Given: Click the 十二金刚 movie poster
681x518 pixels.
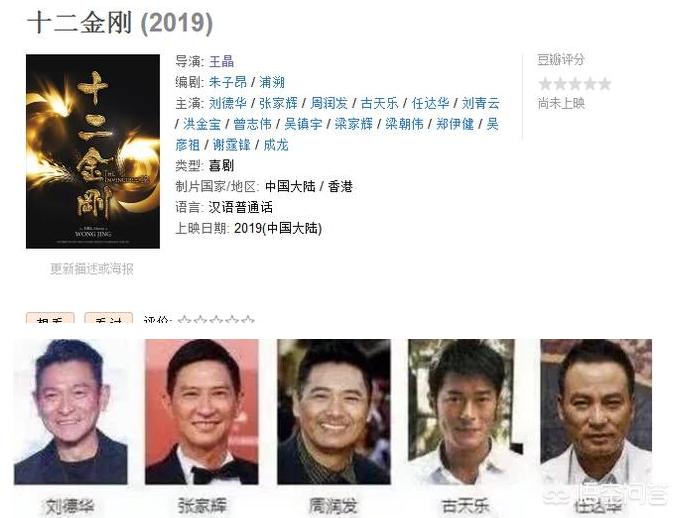Looking at the screenshot, I should click(93, 152).
